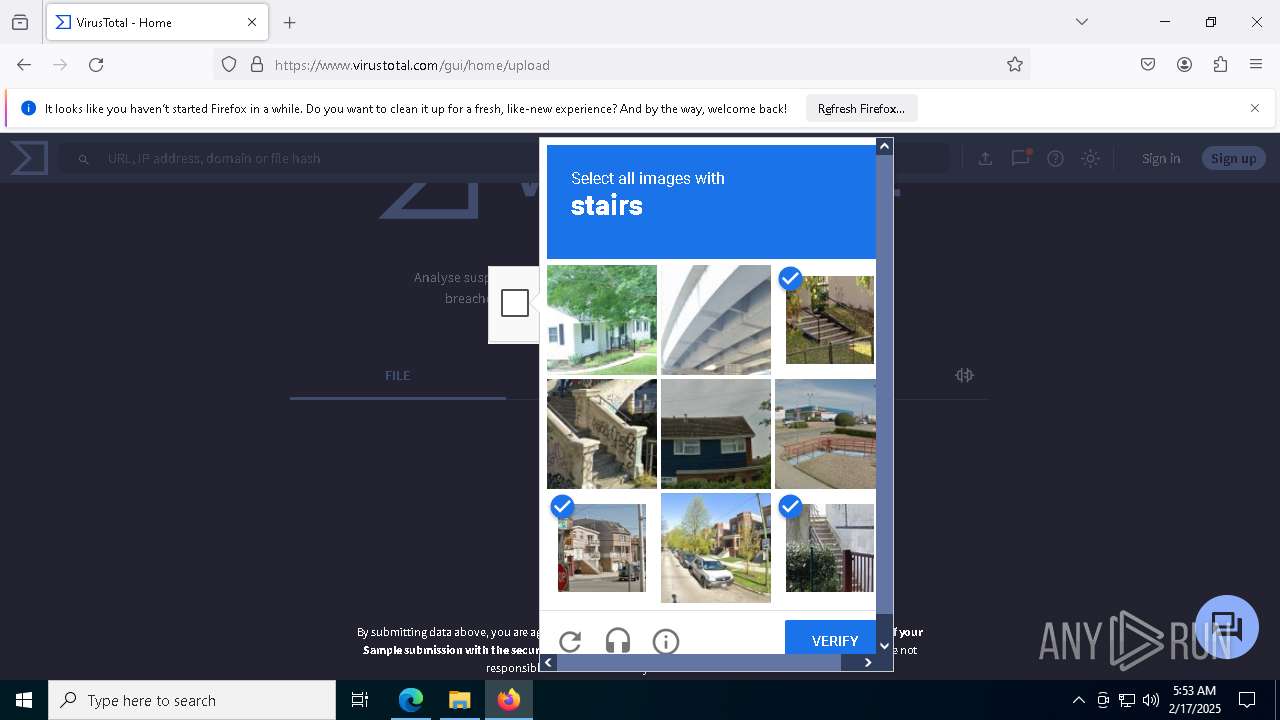Show captcha help info icon
Viewport: 1280px width, 720px height.
pos(666,642)
